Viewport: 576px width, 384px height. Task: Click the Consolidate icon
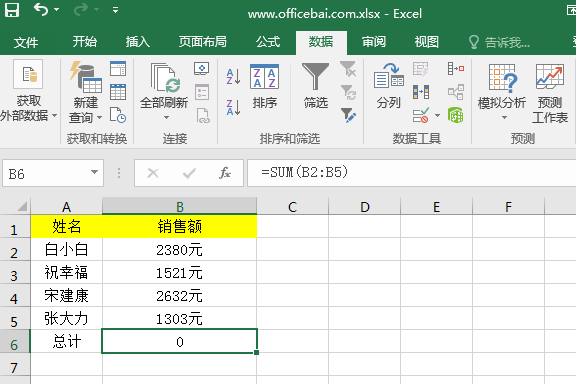coord(456,68)
